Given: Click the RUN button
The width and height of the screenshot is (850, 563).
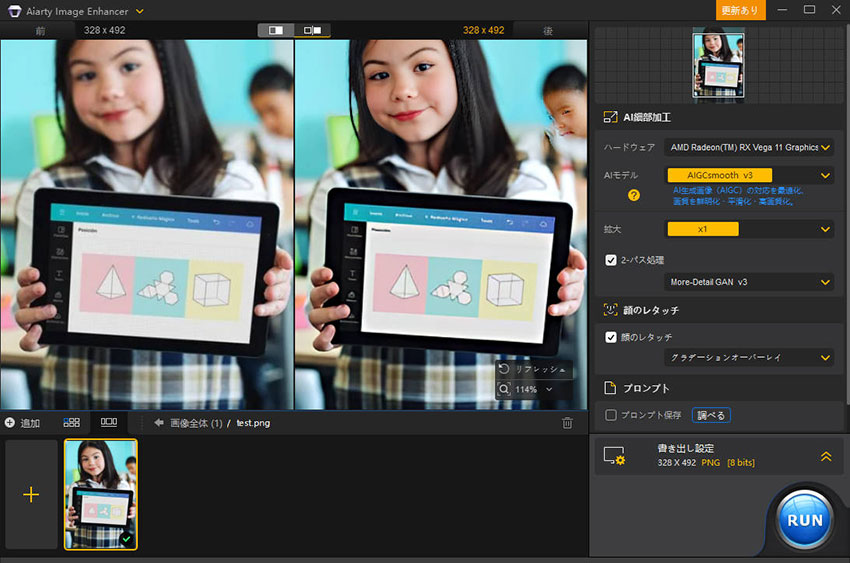Looking at the screenshot, I should [x=805, y=520].
